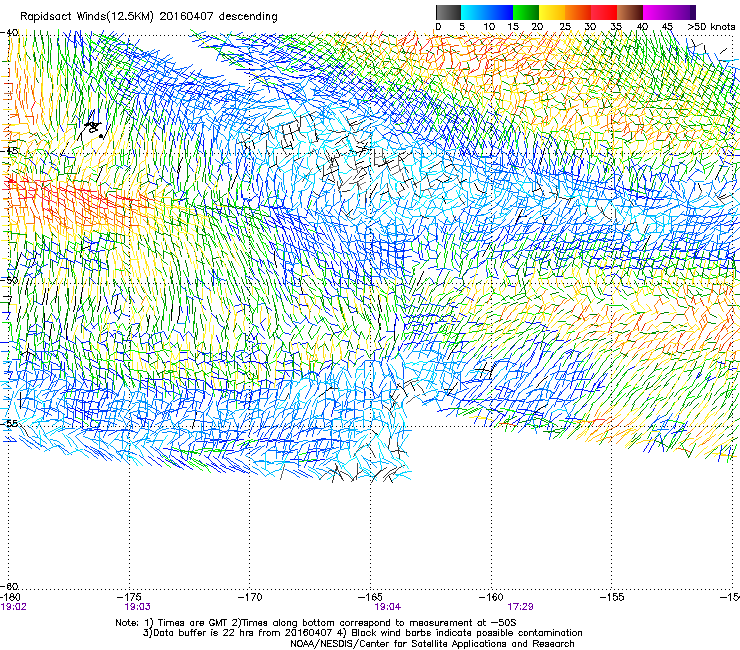Click the '-160' longitude axis label
The image size is (740, 650).
pos(491,597)
